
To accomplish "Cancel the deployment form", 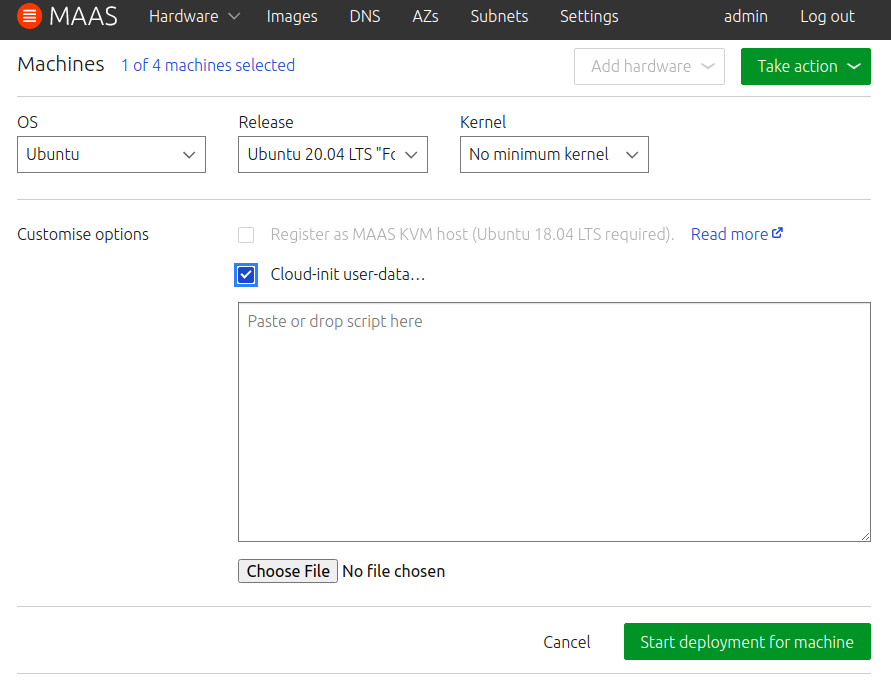I will 567,642.
